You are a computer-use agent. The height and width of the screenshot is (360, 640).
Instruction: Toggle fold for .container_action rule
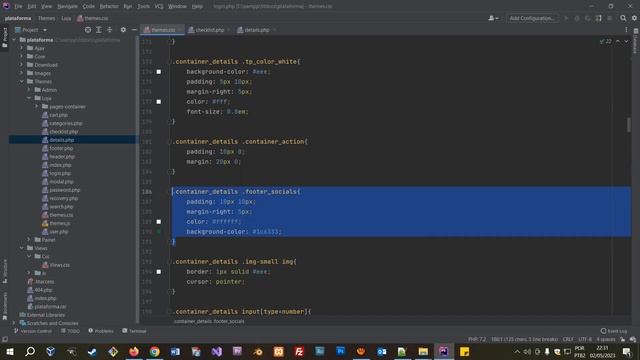170,142
